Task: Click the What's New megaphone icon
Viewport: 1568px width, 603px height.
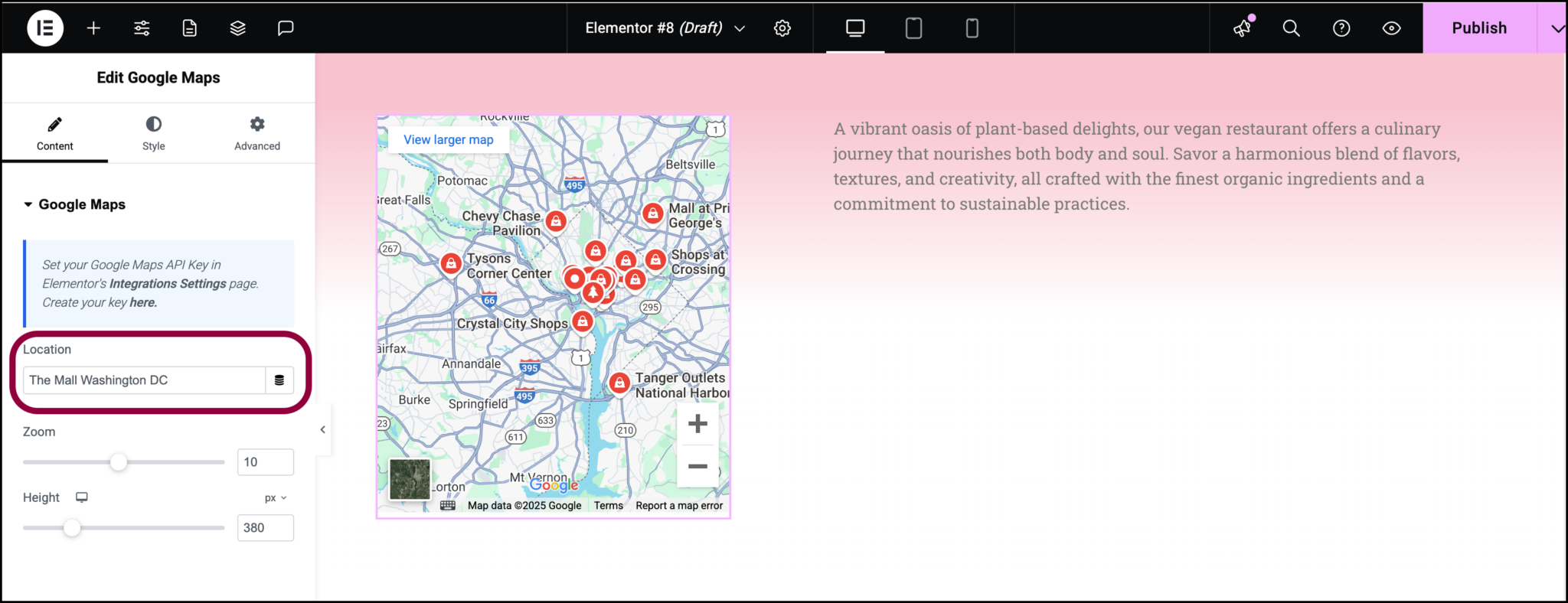Action: [1242, 28]
